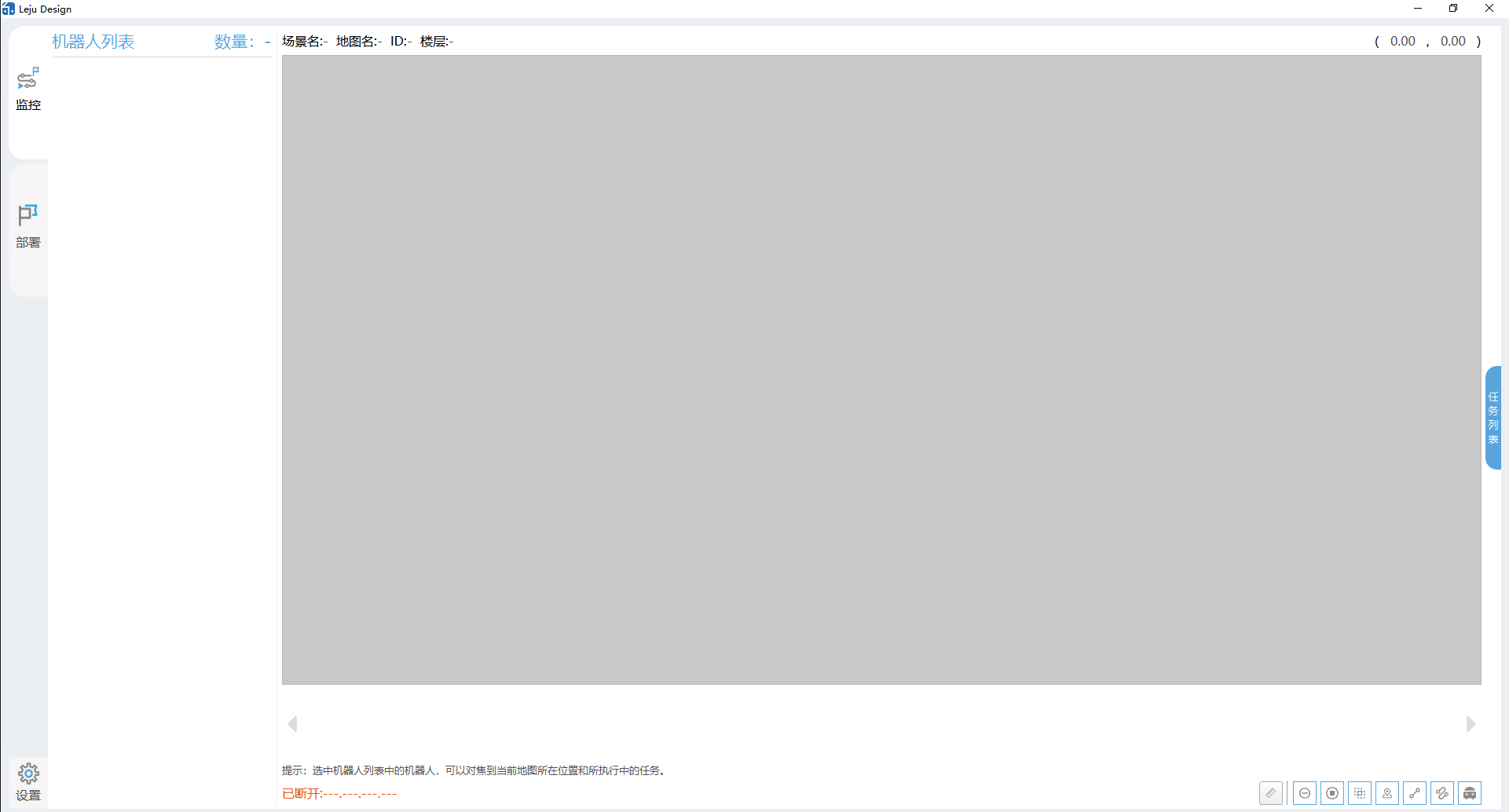Click the 数量 robot count label
Screen dimensions: 1509x812
click(234, 42)
